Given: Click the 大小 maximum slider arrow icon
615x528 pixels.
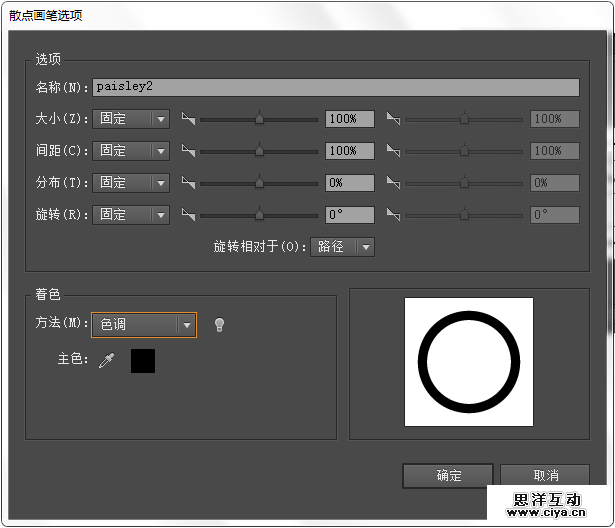Looking at the screenshot, I should coord(393,119).
